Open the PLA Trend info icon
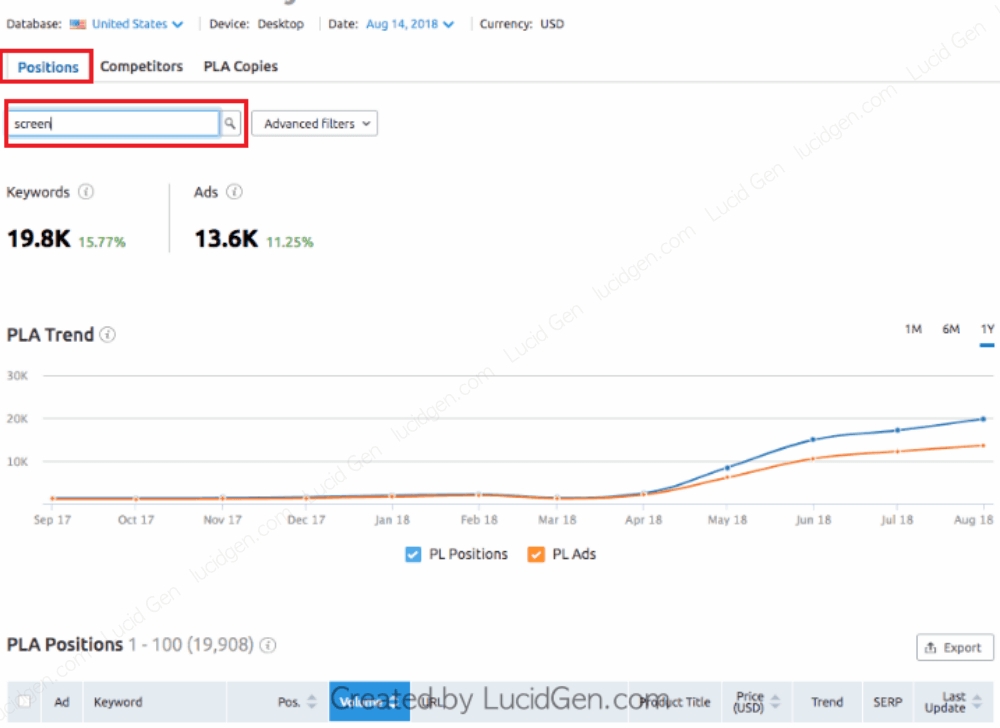Viewport: 1000px width, 728px height. (x=108, y=335)
